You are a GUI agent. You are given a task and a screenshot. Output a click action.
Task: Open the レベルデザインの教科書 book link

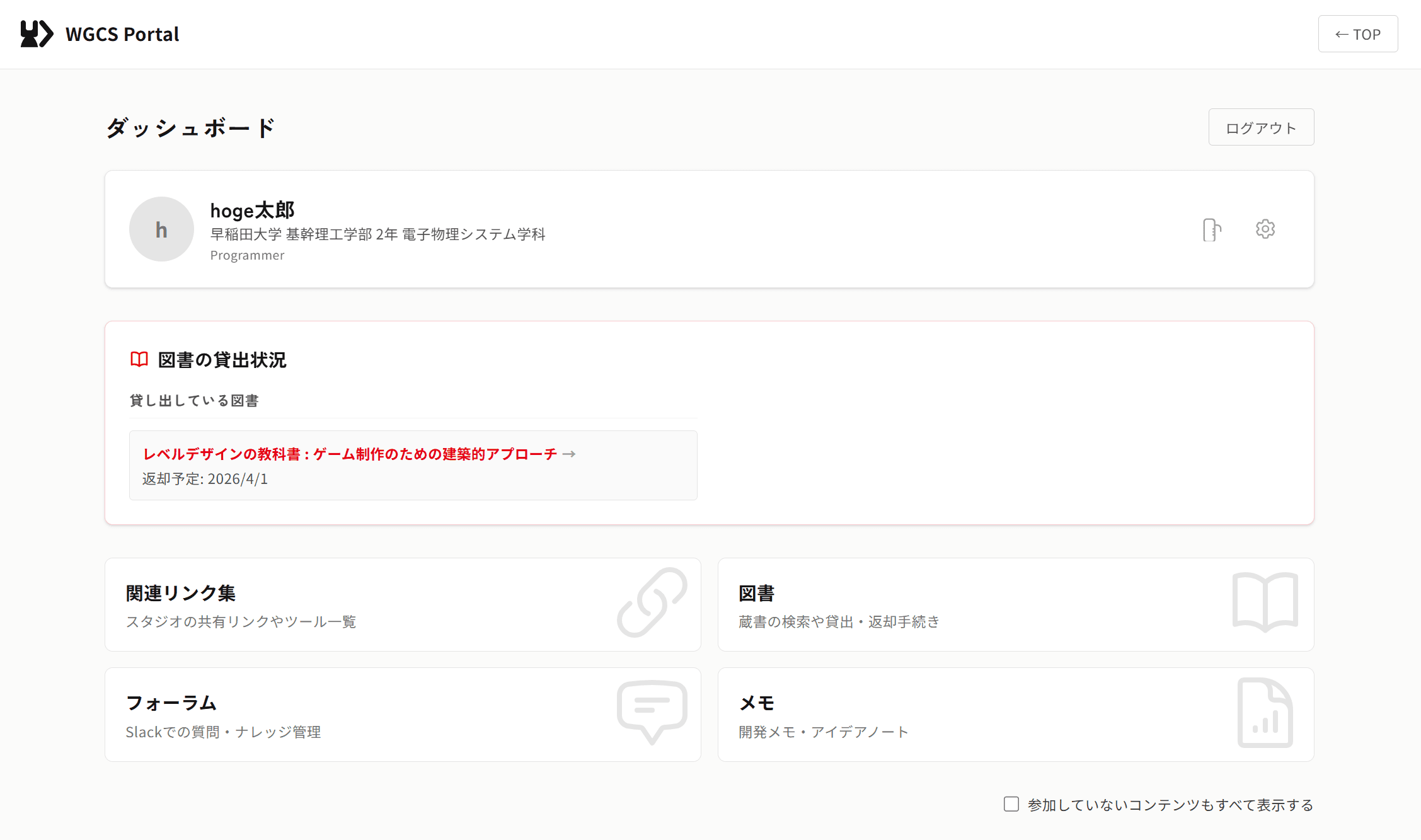(x=350, y=452)
